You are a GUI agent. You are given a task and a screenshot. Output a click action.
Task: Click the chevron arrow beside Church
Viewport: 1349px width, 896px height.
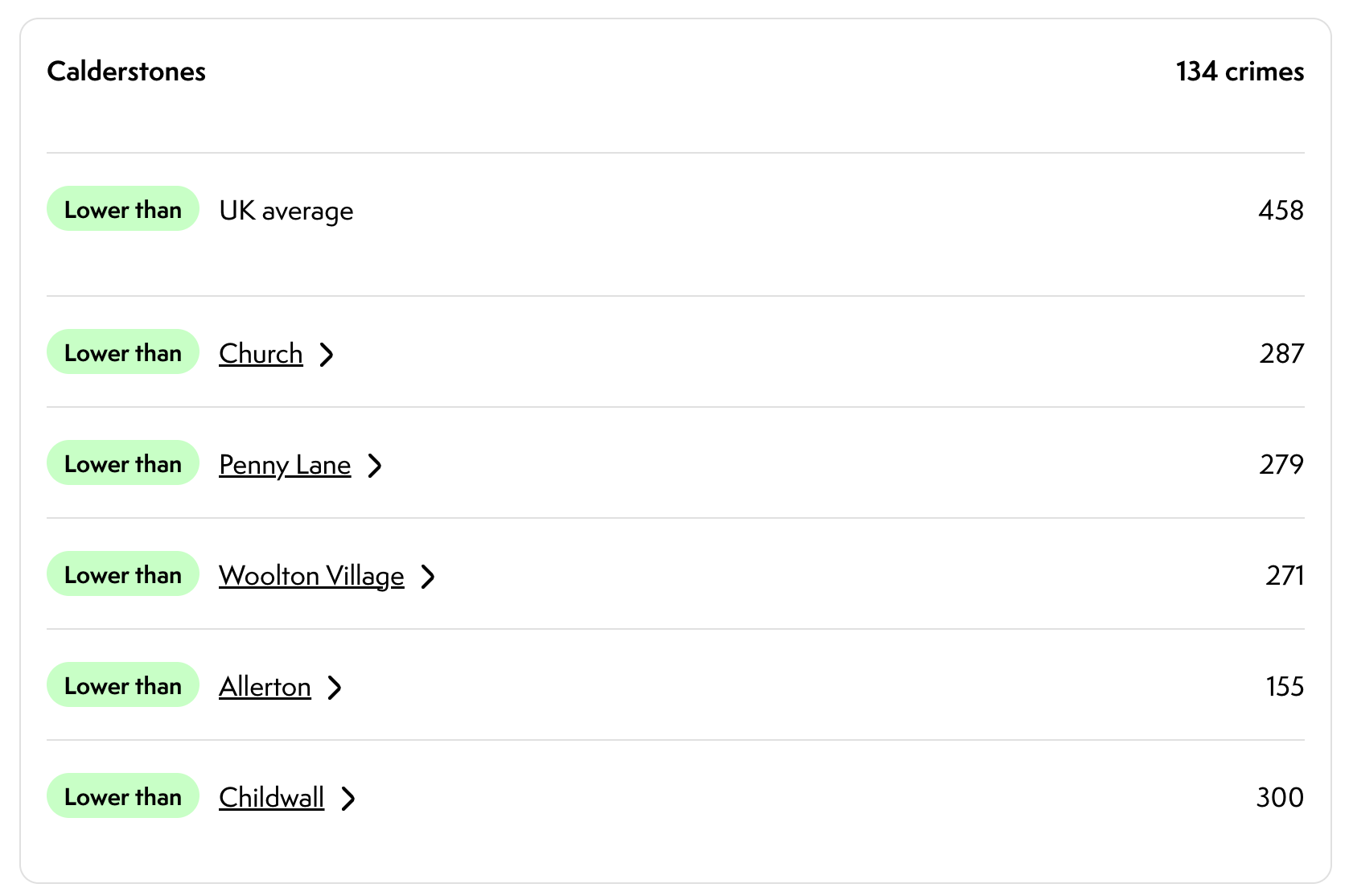click(x=327, y=354)
